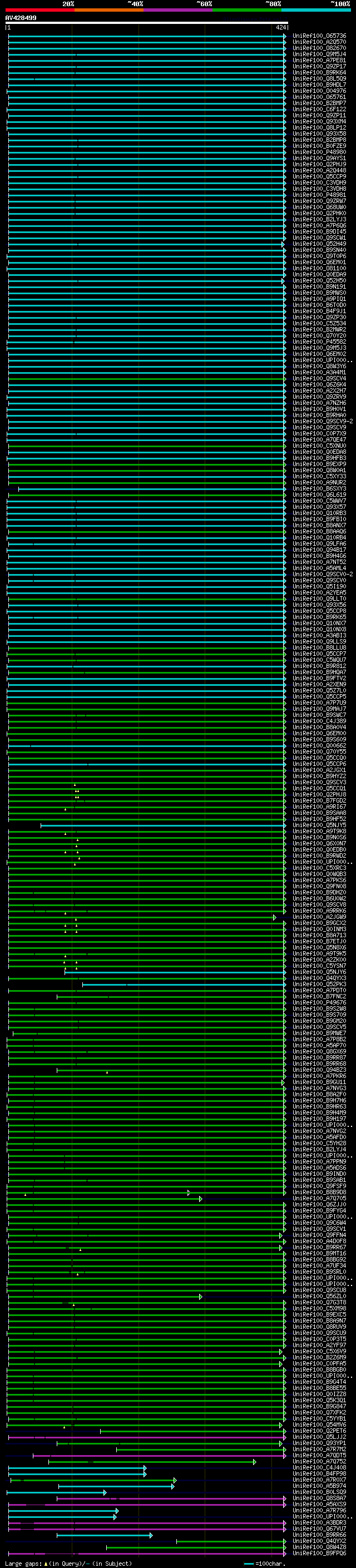The image size is (356, 1568).
Task: Click the arrowhead of the UniRef100_C4J408 alignment
Action: tap(145, 1468)
